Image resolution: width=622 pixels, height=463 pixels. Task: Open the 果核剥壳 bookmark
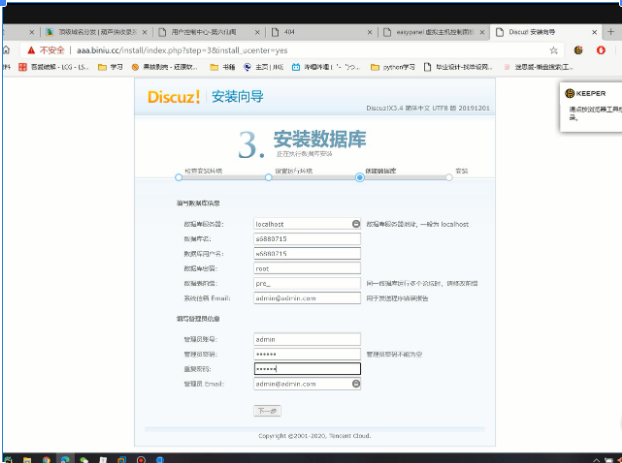pos(164,67)
